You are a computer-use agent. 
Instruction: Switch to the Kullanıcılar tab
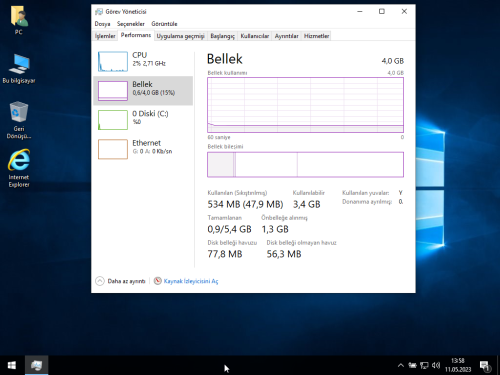(255, 36)
